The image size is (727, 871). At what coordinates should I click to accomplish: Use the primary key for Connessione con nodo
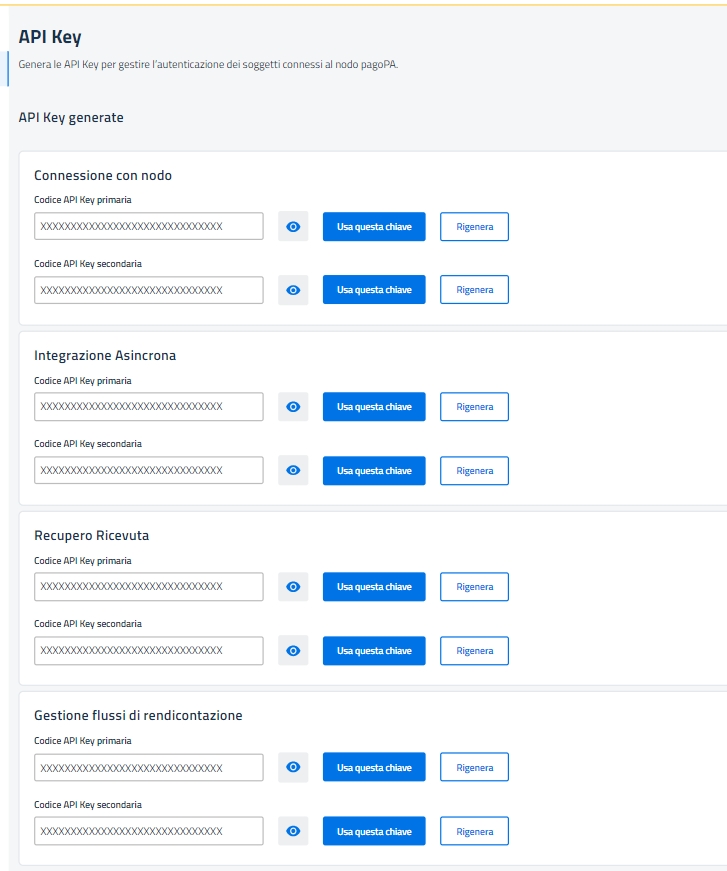[x=374, y=227]
